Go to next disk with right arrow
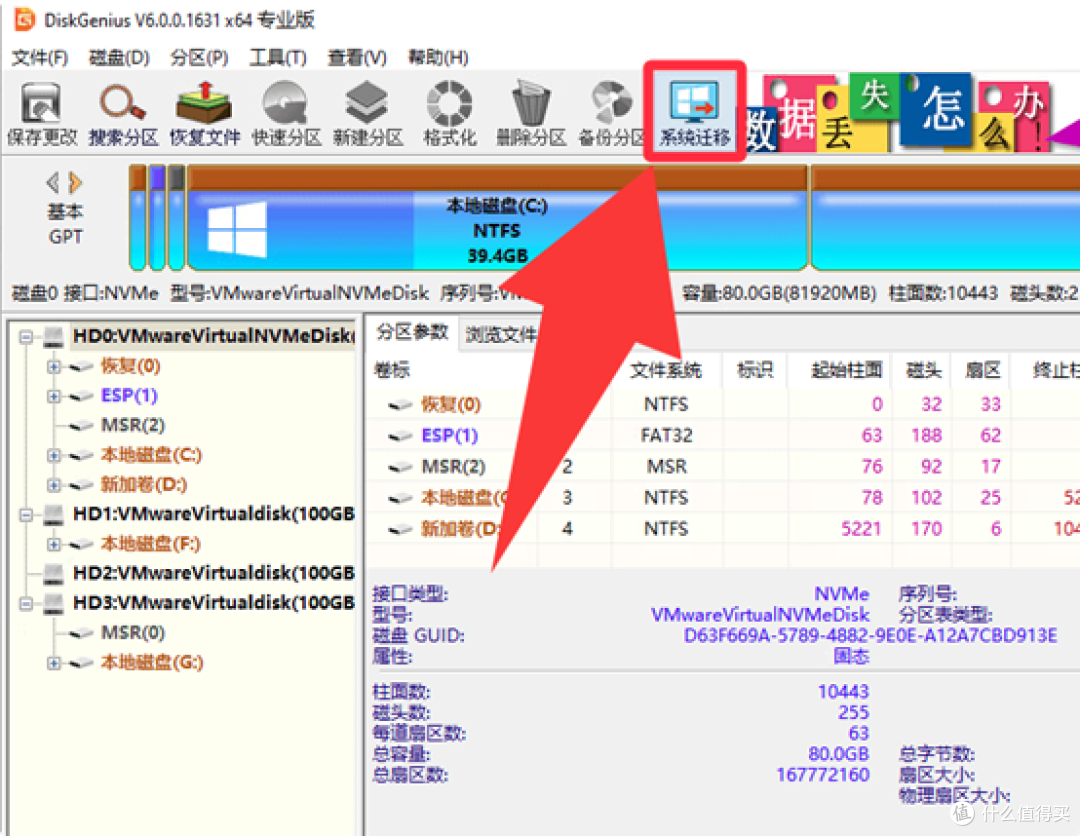Image resolution: width=1080 pixels, height=836 pixels. [75, 182]
